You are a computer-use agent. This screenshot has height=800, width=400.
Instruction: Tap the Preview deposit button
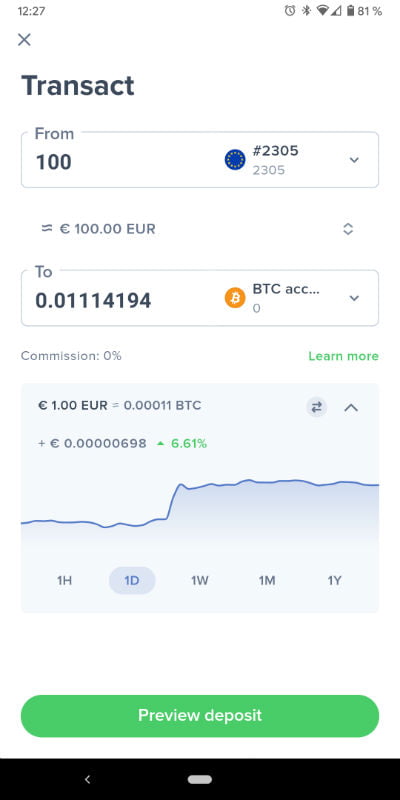click(200, 716)
